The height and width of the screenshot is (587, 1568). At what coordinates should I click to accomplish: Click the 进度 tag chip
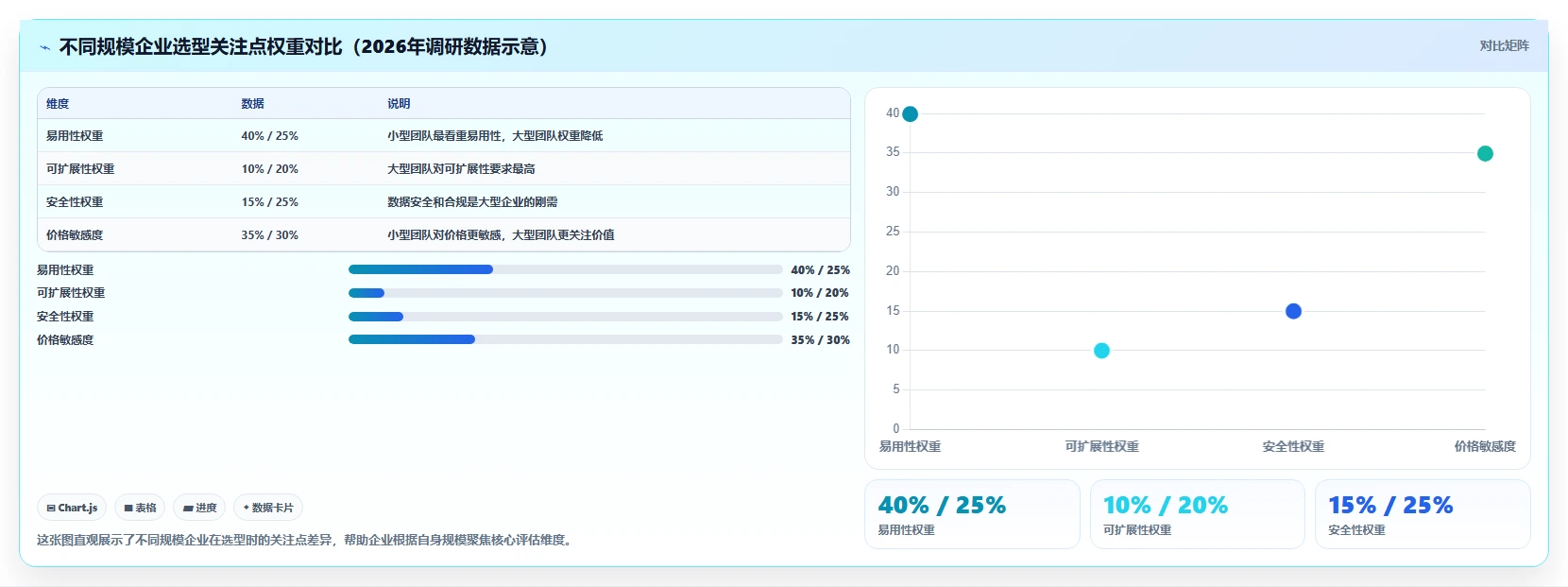(199, 508)
